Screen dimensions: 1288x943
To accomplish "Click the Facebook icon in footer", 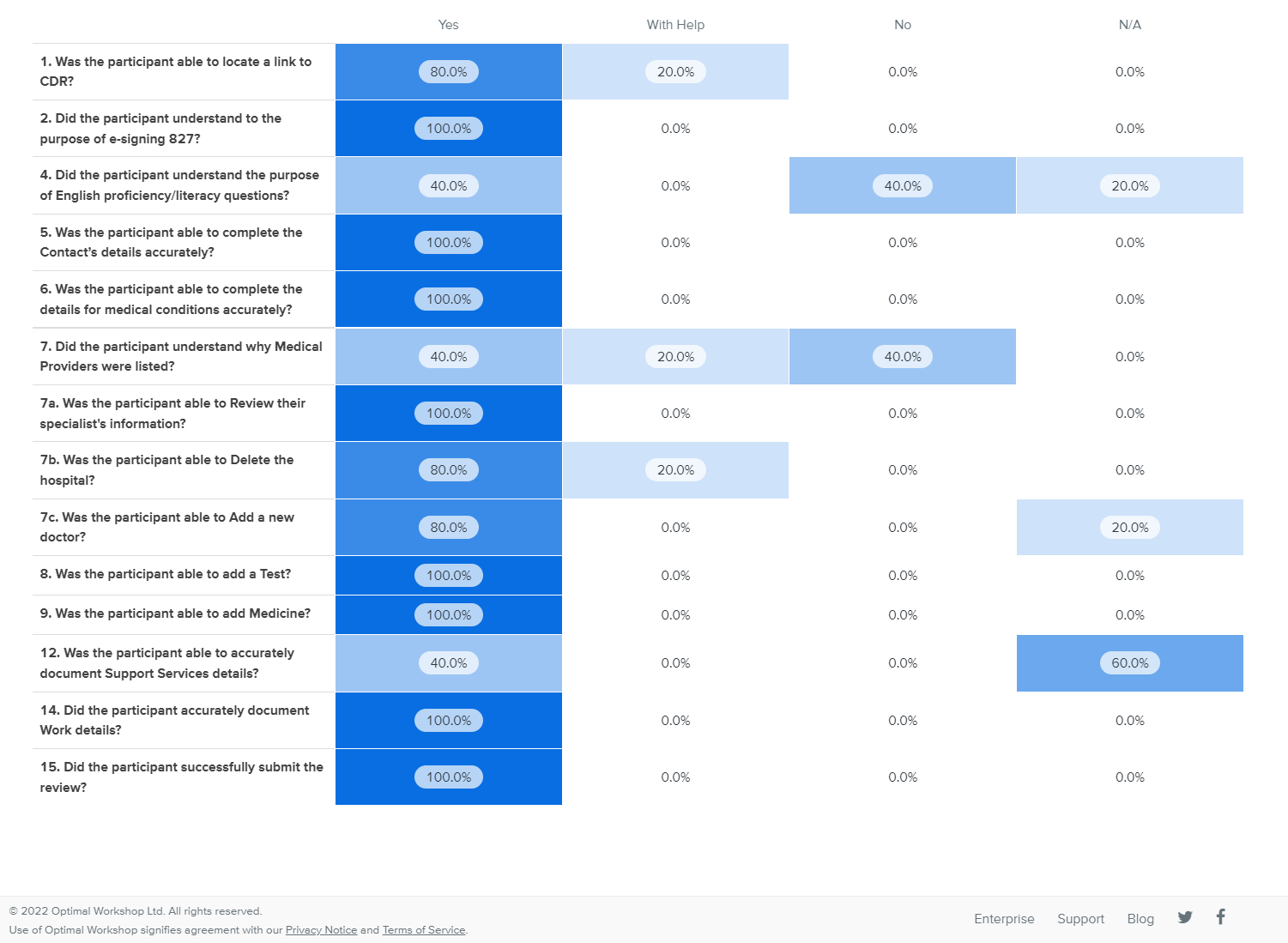I will [1220, 916].
